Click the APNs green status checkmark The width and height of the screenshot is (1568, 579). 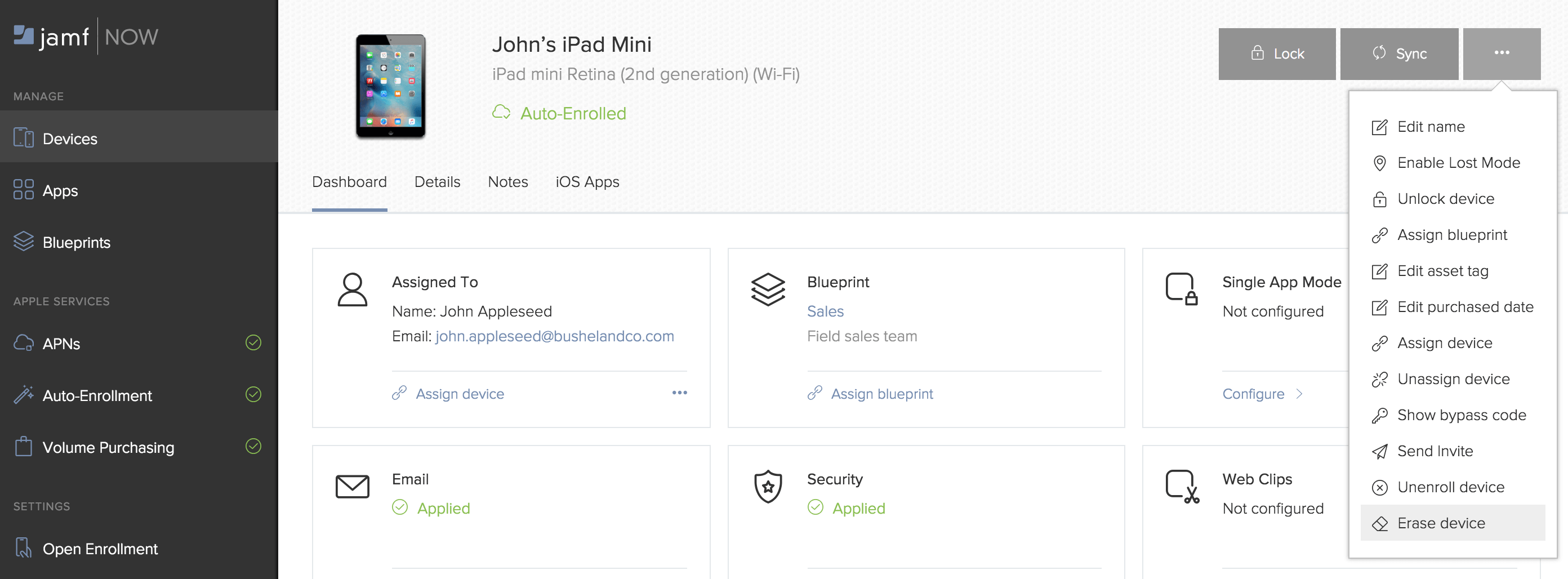253,343
